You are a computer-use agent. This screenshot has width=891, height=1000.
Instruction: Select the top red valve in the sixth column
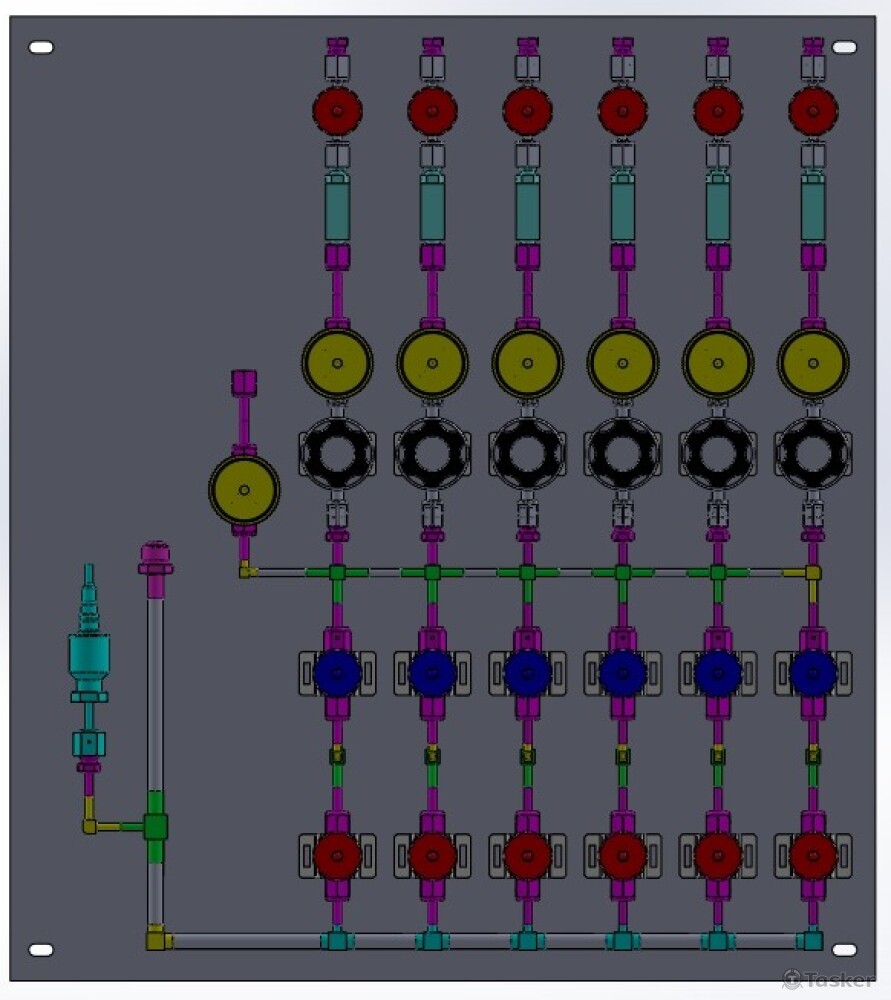(x=813, y=111)
